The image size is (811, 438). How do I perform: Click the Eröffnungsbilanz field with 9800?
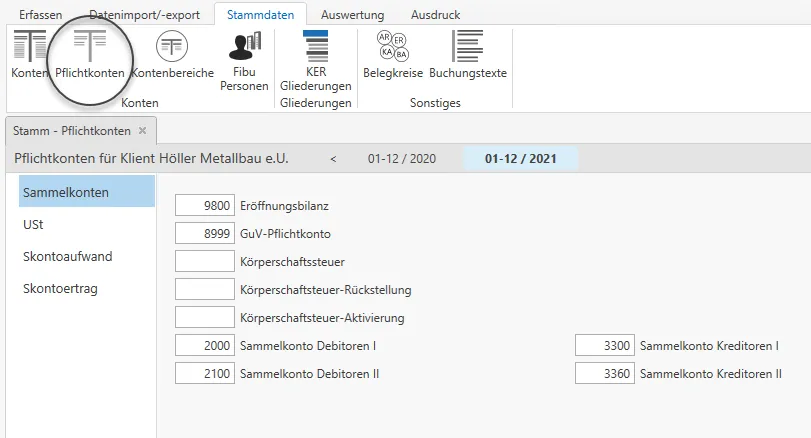[x=205, y=205]
